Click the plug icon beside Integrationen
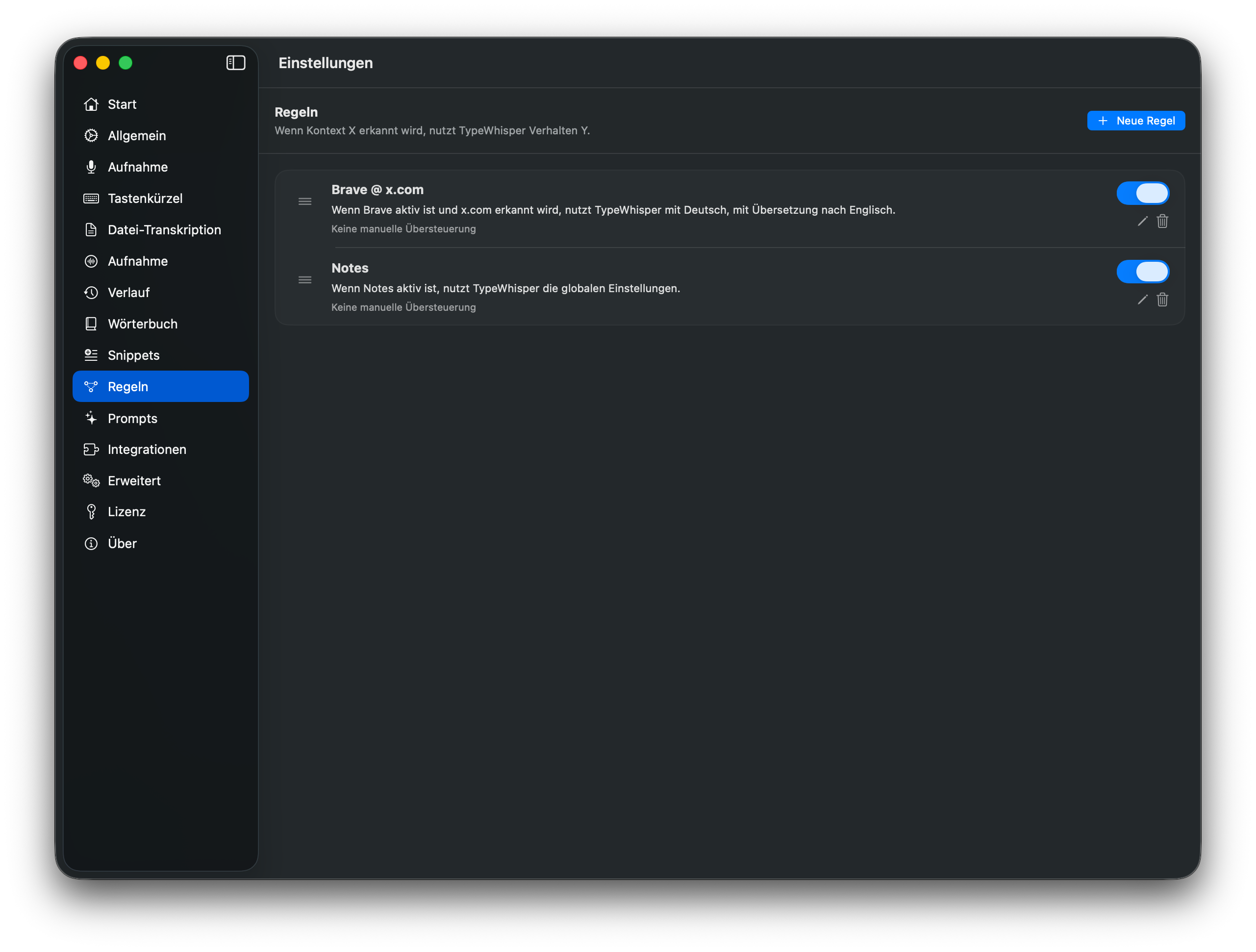Screen dimensions: 1256x952 pyautogui.click(x=91, y=450)
